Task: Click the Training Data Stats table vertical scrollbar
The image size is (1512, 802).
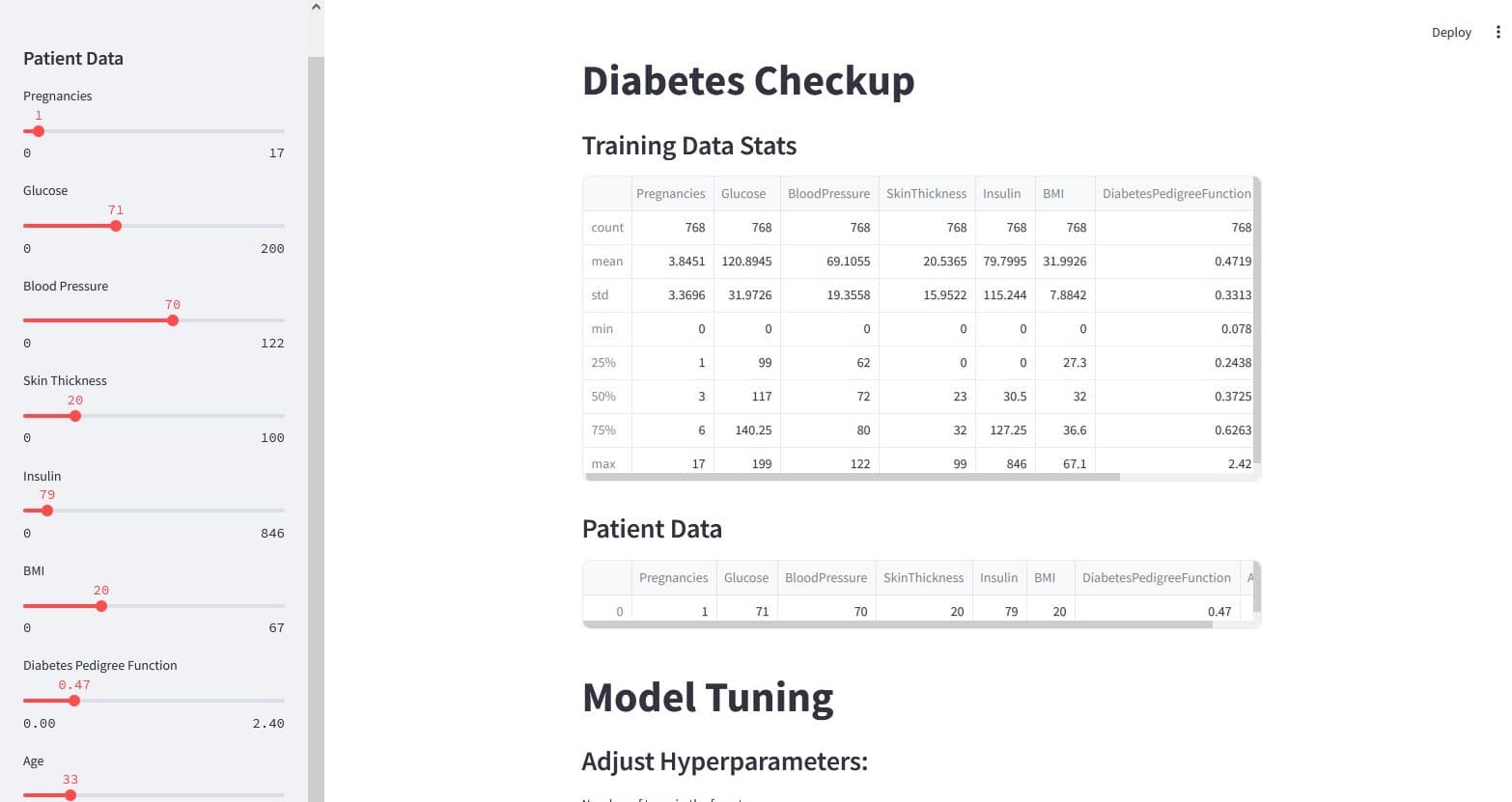Action: pos(1256,323)
